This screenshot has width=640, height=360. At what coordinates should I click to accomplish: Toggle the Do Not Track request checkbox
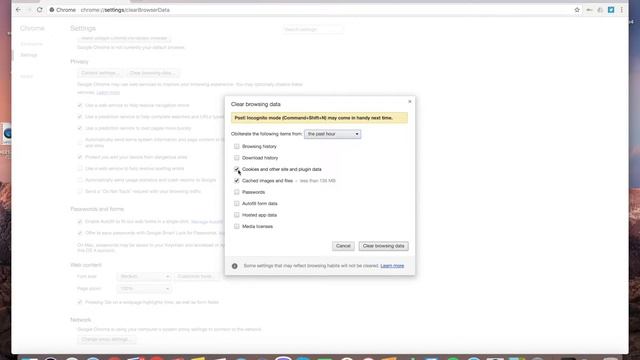(80, 191)
